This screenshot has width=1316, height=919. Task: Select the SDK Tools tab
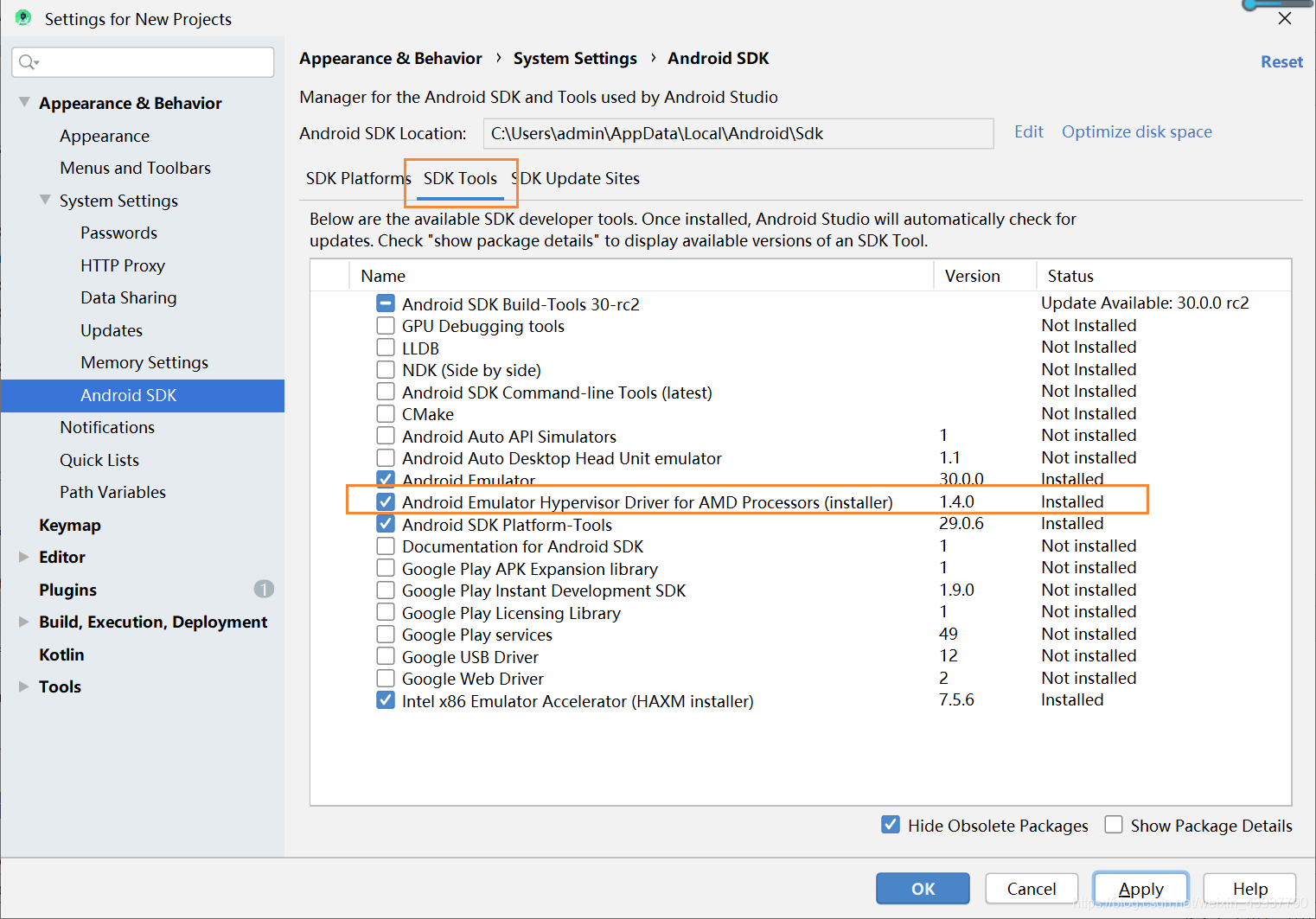pos(460,178)
